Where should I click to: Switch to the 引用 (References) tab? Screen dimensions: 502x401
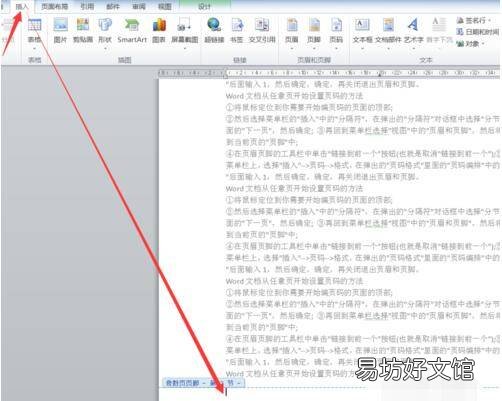[x=87, y=6]
